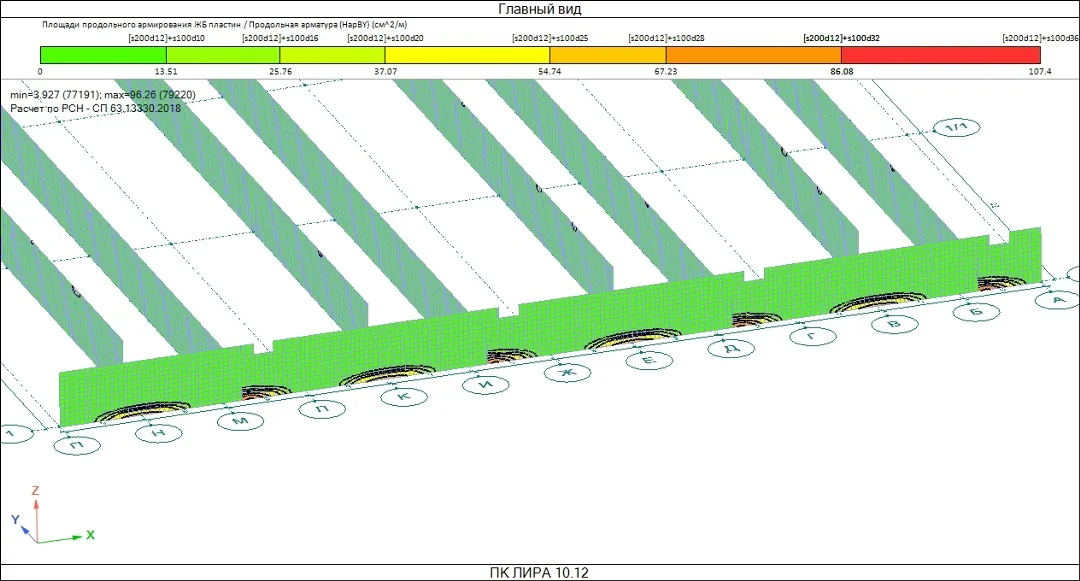This screenshot has height=581, width=1080.
Task: Click the legend value 25.76
Action: [x=280, y=71]
